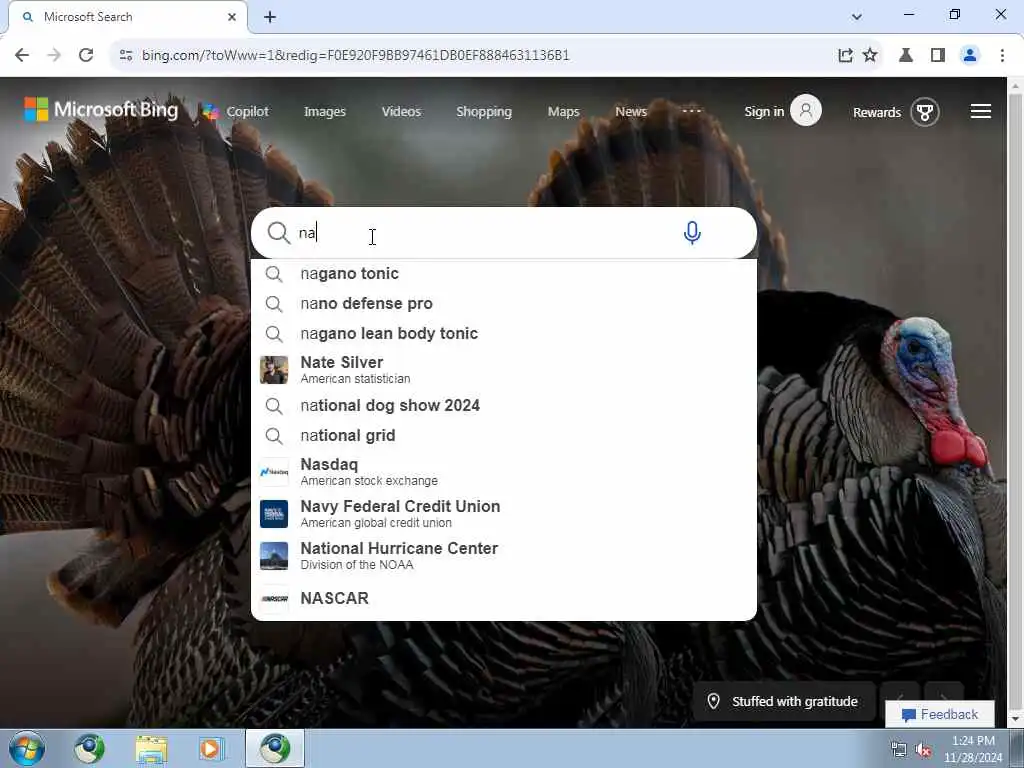
Task: Click the Feedback button
Action: point(939,714)
